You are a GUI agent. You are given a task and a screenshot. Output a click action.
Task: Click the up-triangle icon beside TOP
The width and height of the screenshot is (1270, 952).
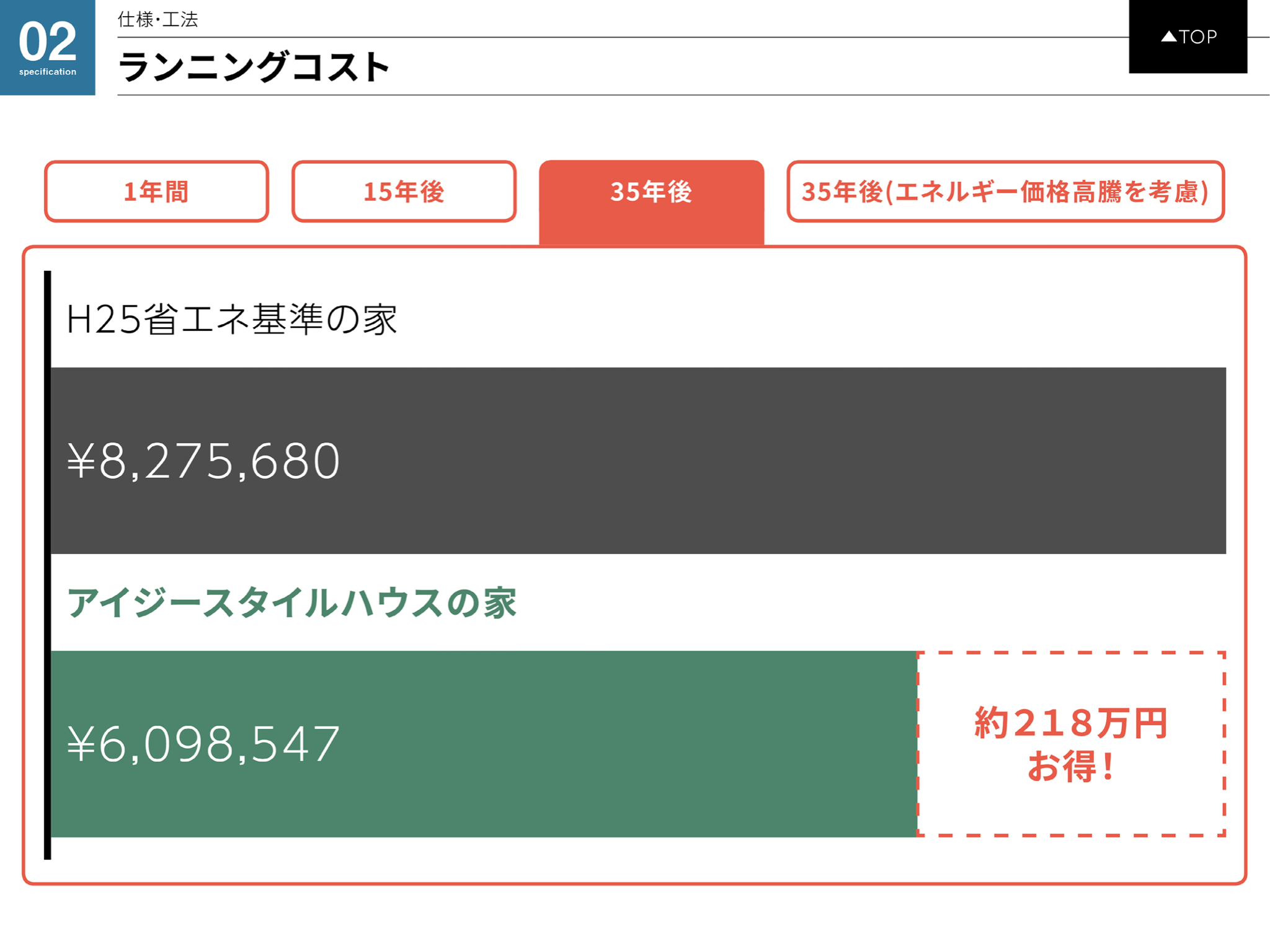[1169, 37]
